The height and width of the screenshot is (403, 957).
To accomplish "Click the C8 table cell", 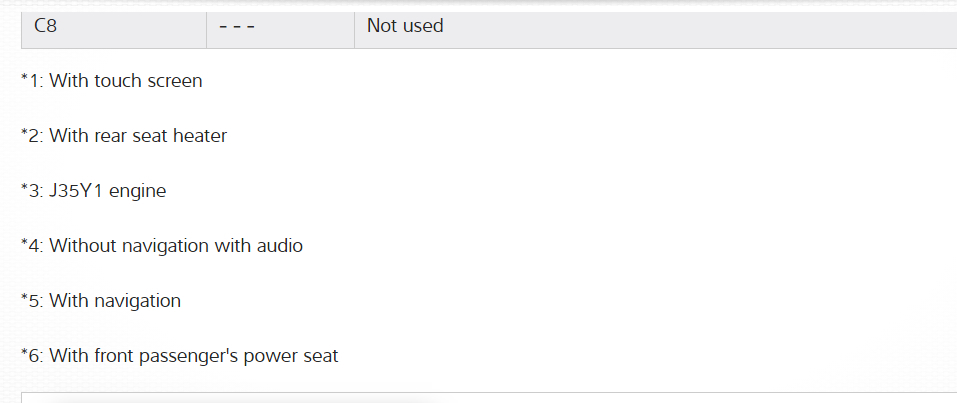I will (46, 26).
